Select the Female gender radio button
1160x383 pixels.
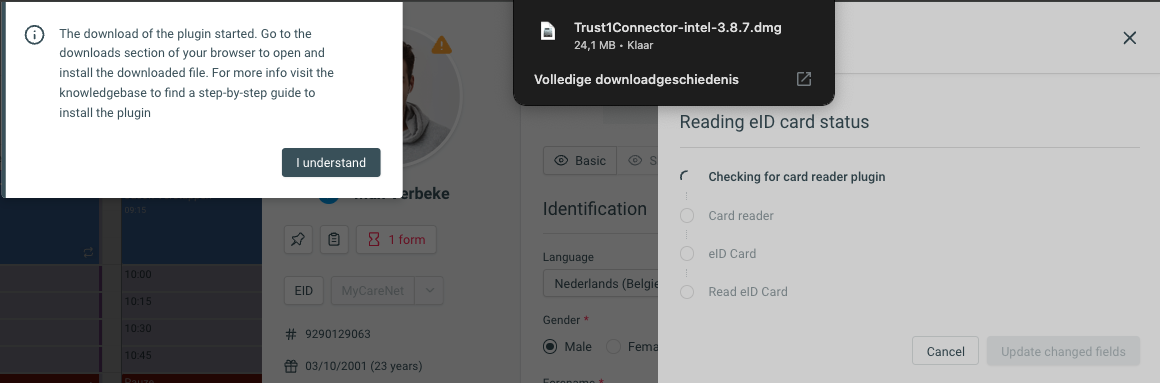613,346
